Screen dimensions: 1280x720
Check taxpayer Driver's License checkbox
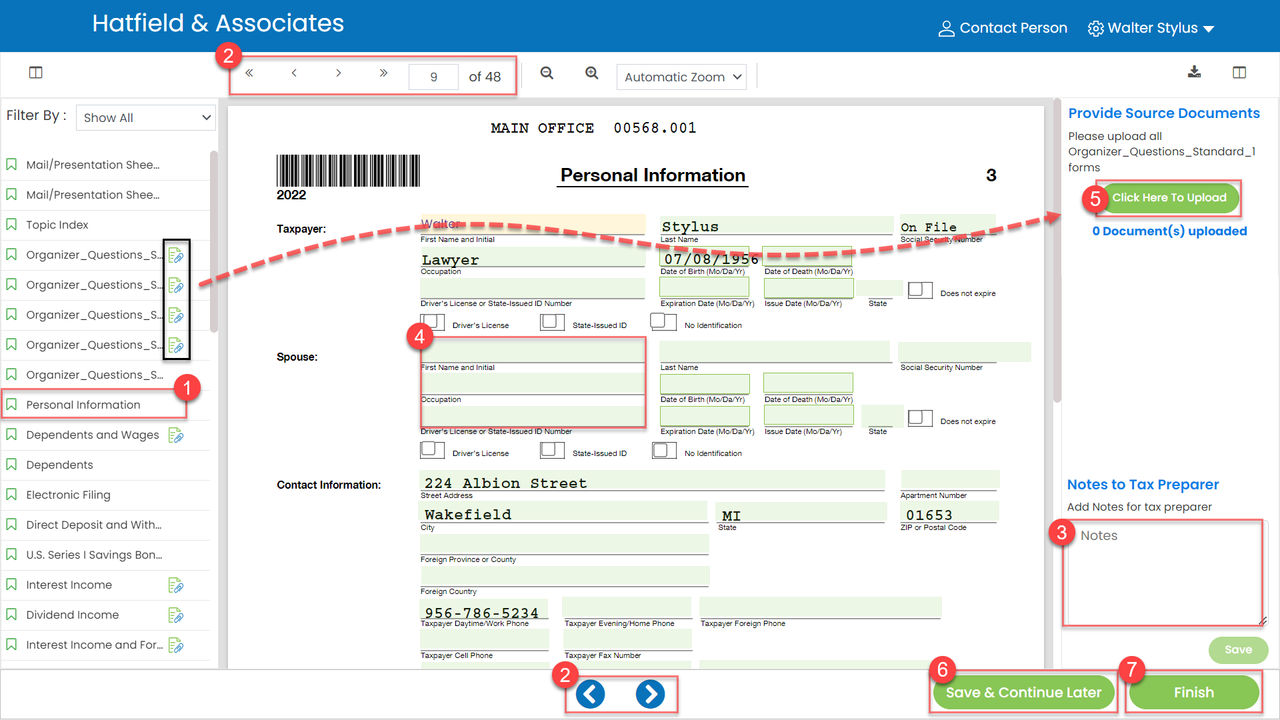pos(433,322)
